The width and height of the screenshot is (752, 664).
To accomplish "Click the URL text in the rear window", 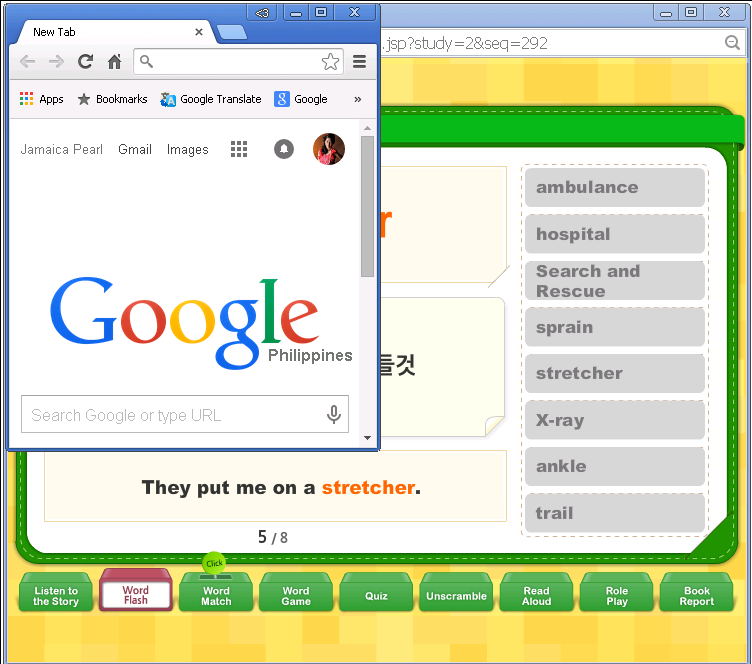I will click(465, 43).
